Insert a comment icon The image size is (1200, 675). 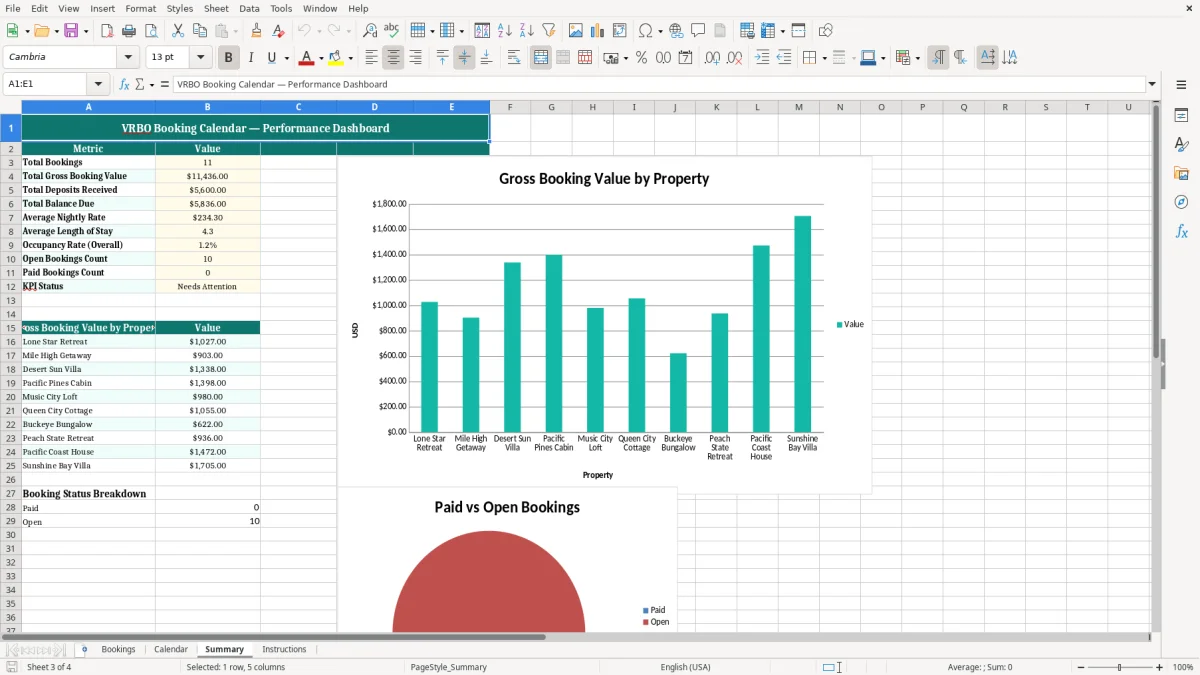click(698, 31)
